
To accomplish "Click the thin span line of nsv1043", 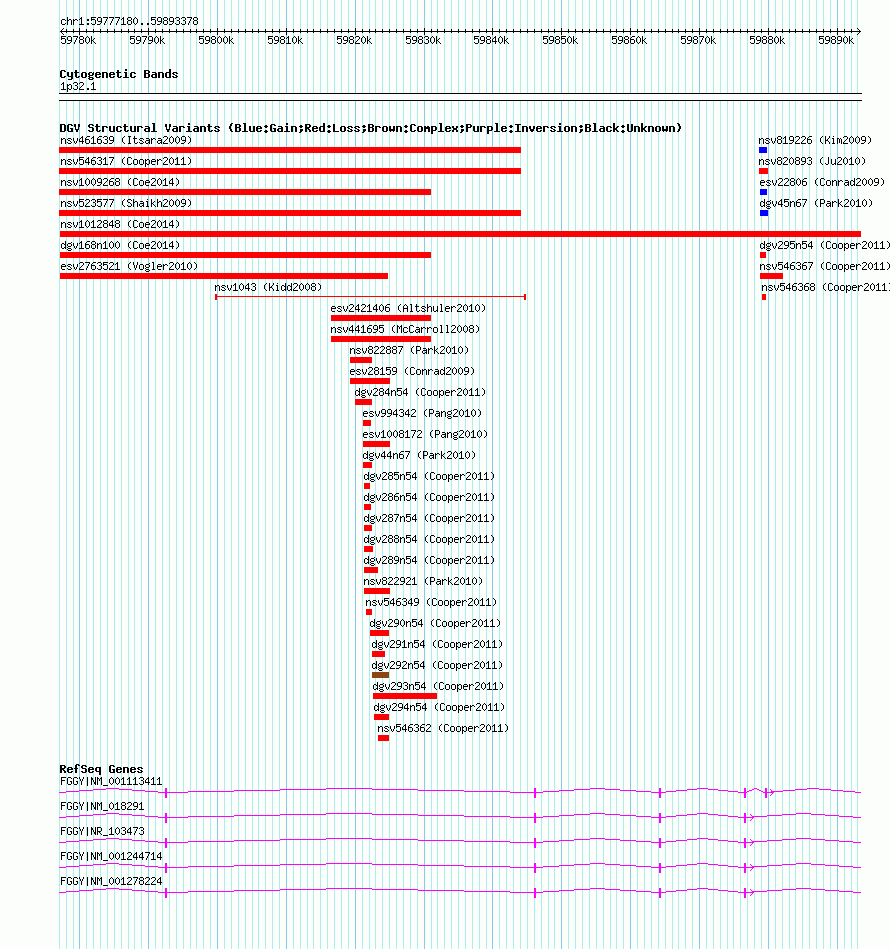I will click(x=370, y=297).
